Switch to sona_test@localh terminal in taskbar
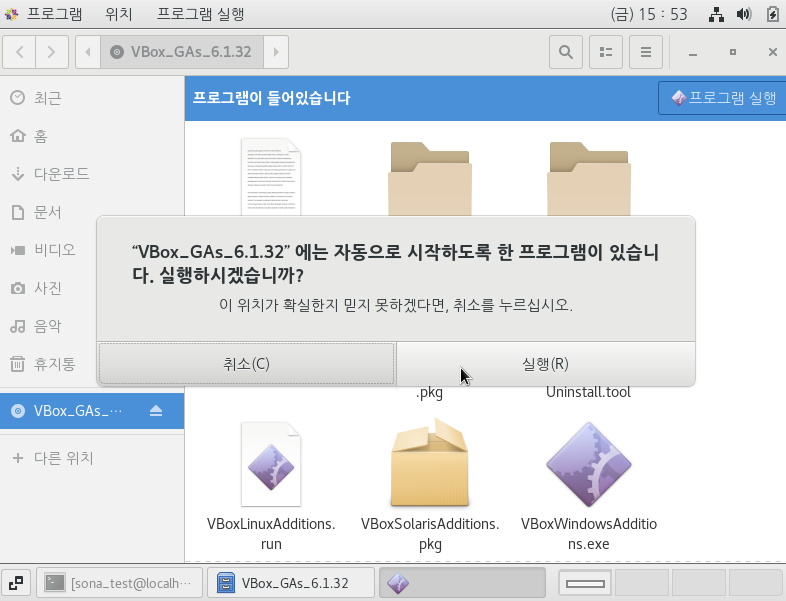Image resolution: width=786 pixels, height=601 pixels. point(119,583)
